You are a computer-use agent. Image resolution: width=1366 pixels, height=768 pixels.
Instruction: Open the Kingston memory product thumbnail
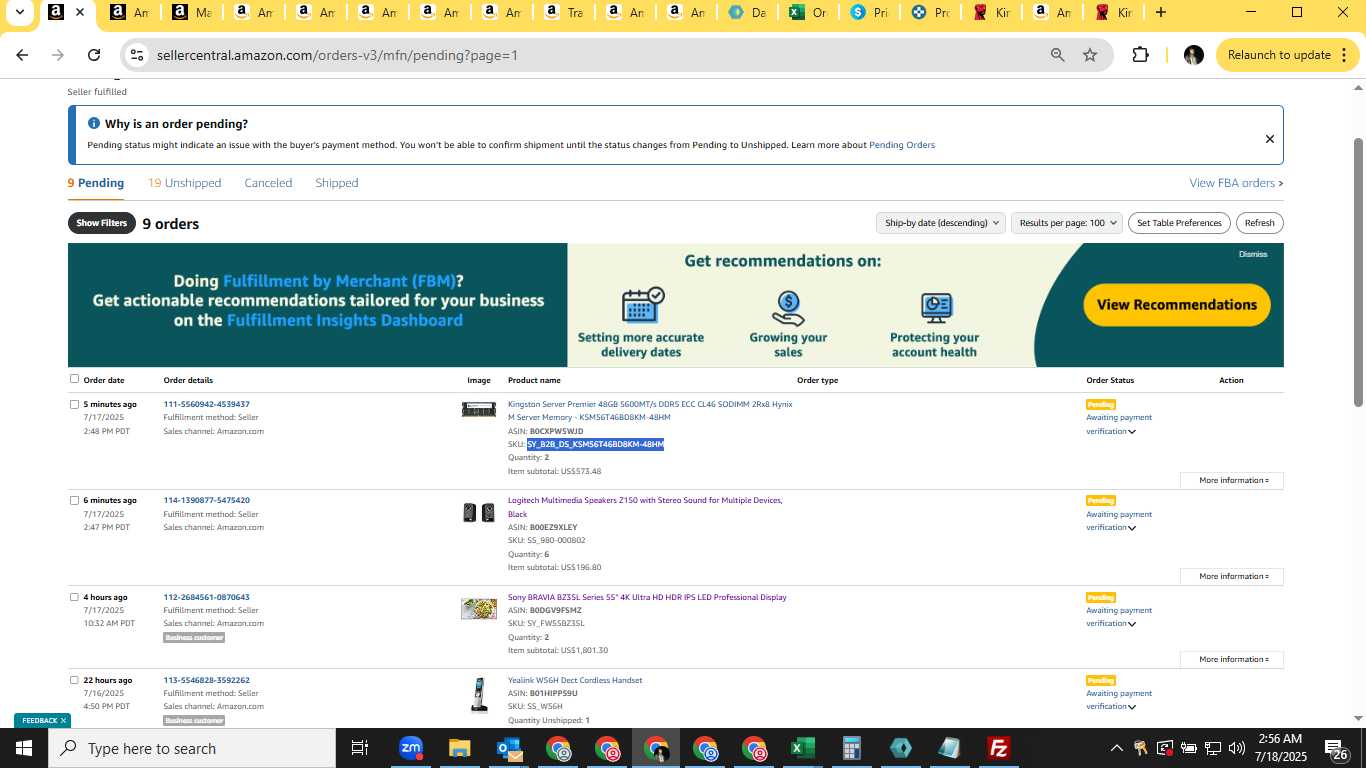pos(479,409)
